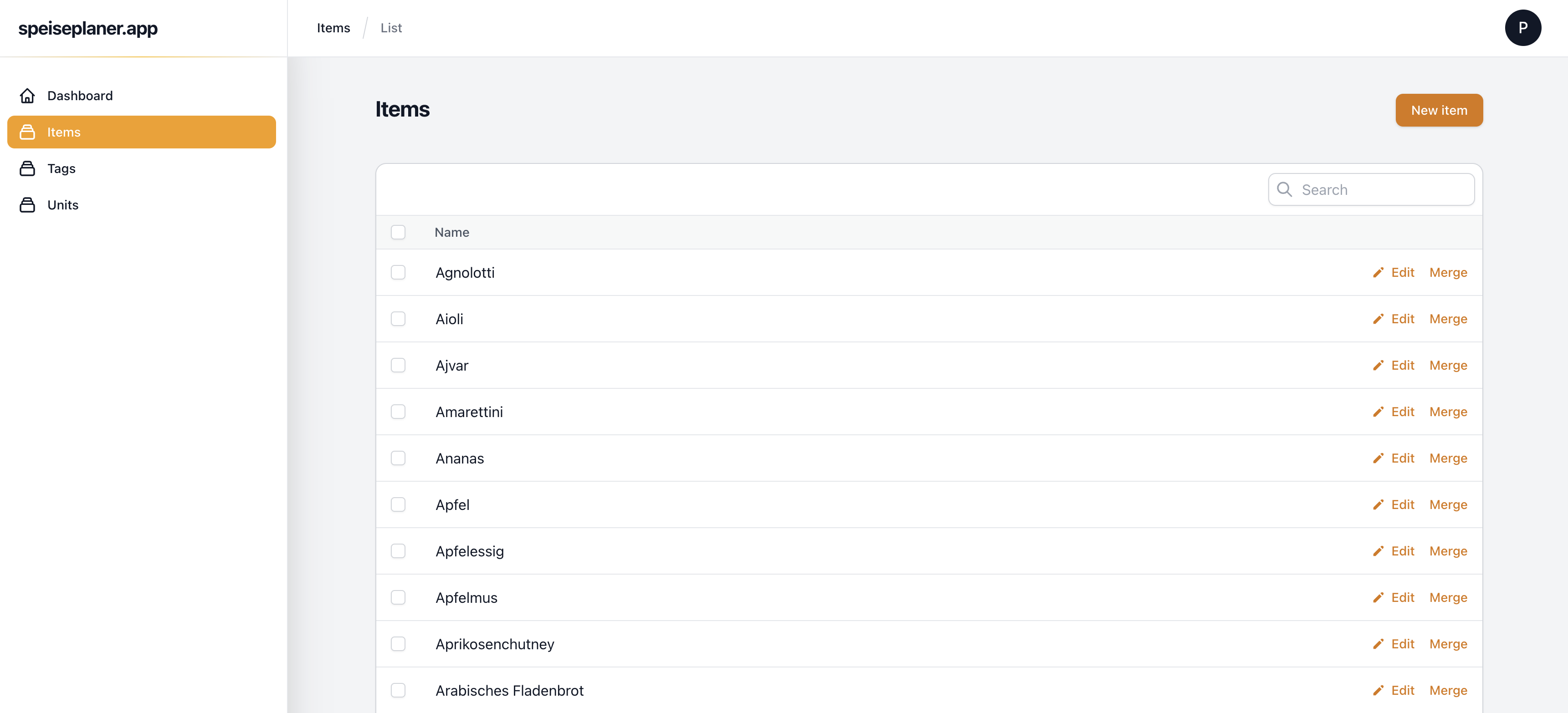Click the New item button
Screen dimensions: 1568x713
pos(1439,110)
